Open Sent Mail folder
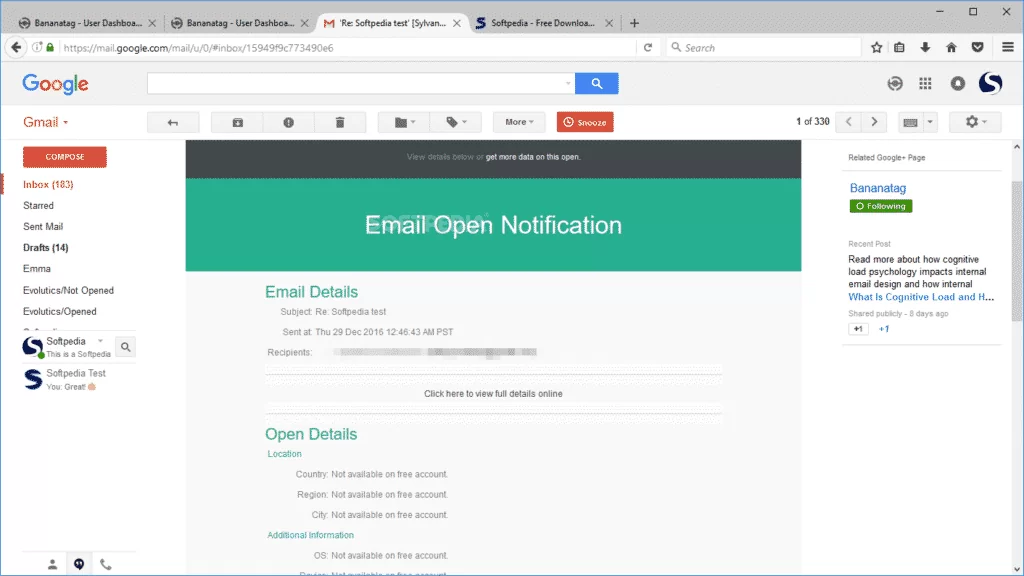This screenshot has width=1024, height=576. tap(43, 227)
